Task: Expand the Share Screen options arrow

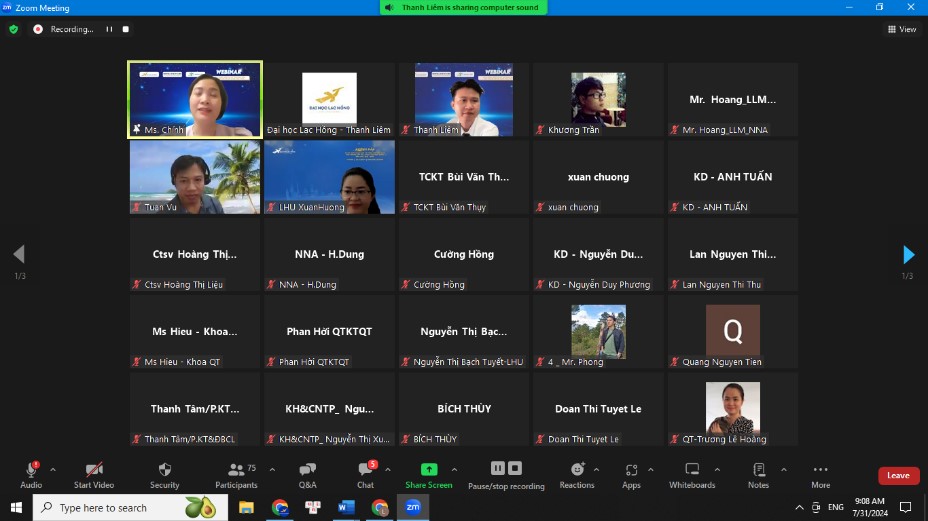Action: click(454, 469)
